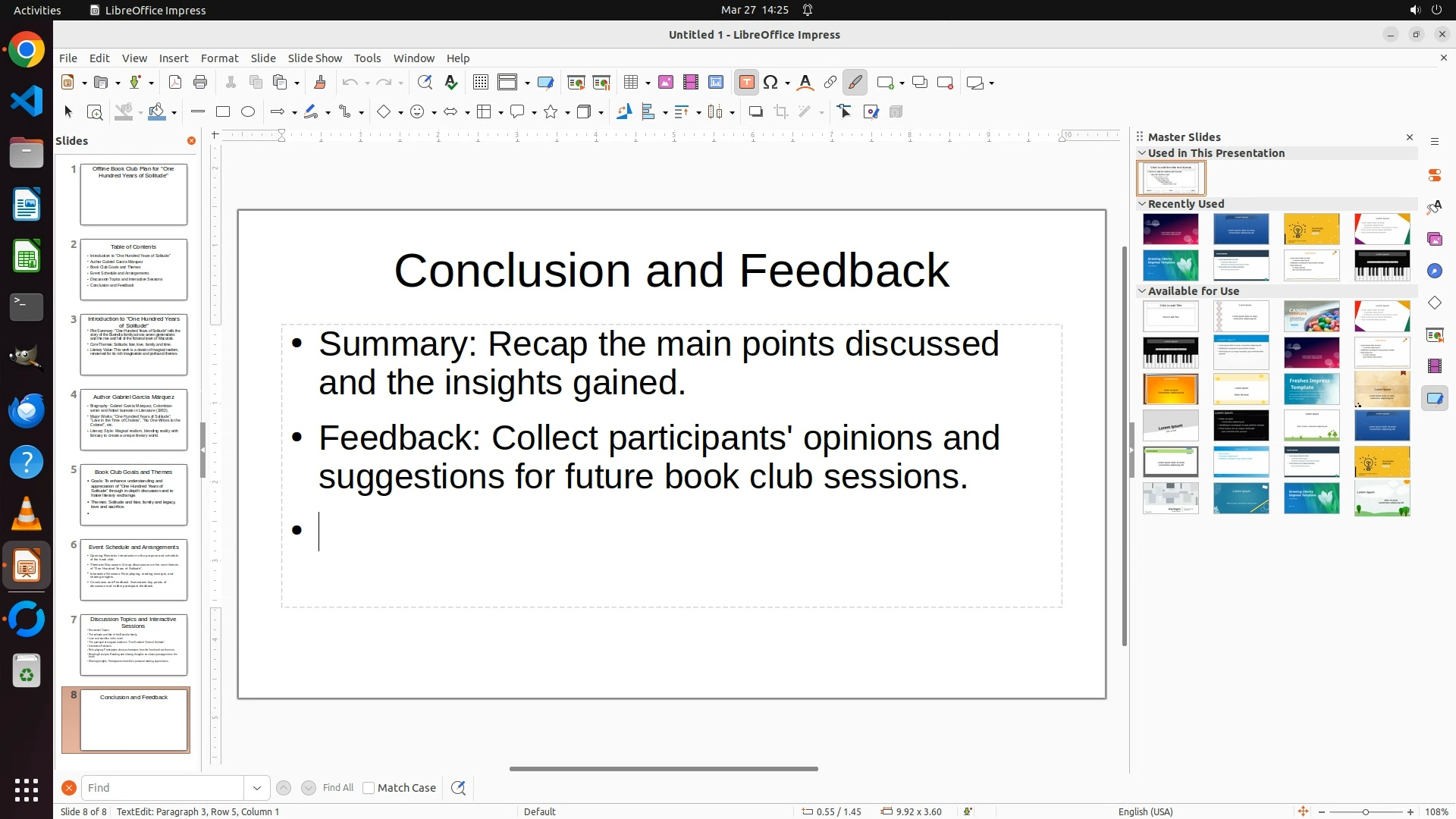1456x819 pixels.
Task: Click the Insert Table icon
Action: [x=631, y=83]
